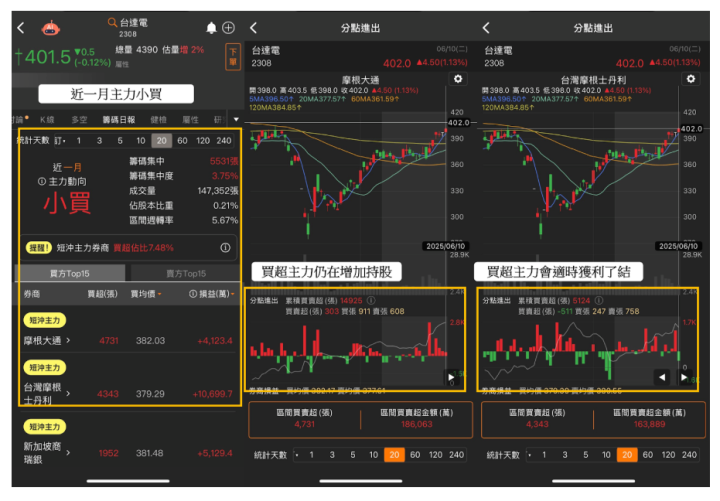Open broker row 台灣摩根士丹利
Viewport: 720px width, 501px height.
click(x=129, y=394)
